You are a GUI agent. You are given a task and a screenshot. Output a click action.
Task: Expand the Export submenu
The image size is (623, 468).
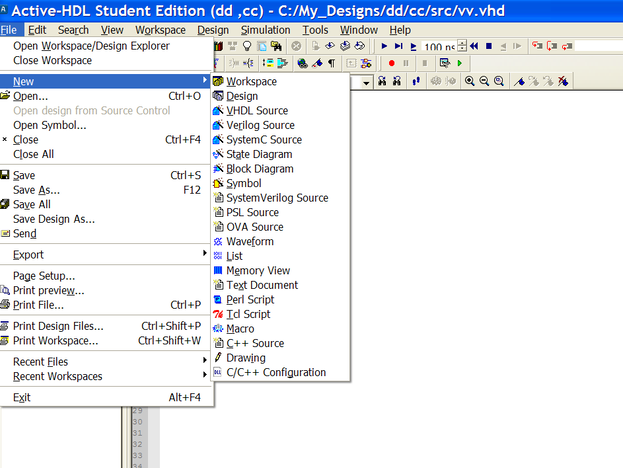(105, 255)
